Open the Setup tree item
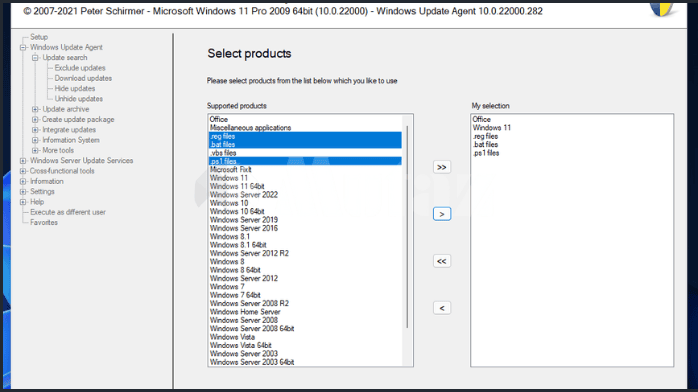 pos(39,37)
